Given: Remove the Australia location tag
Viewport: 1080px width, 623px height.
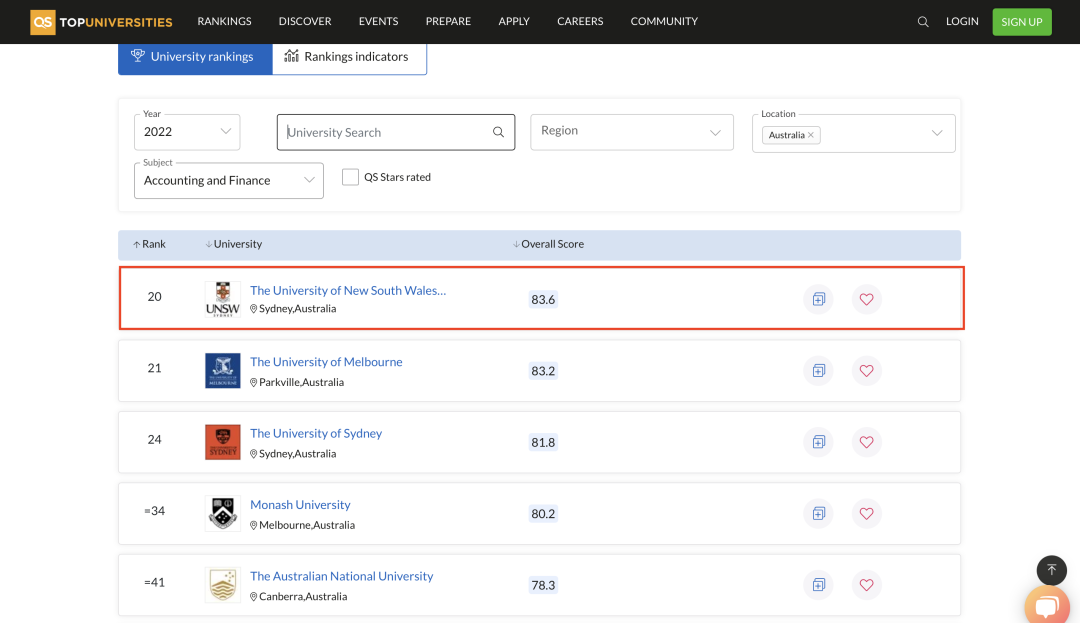Looking at the screenshot, I should (811, 135).
